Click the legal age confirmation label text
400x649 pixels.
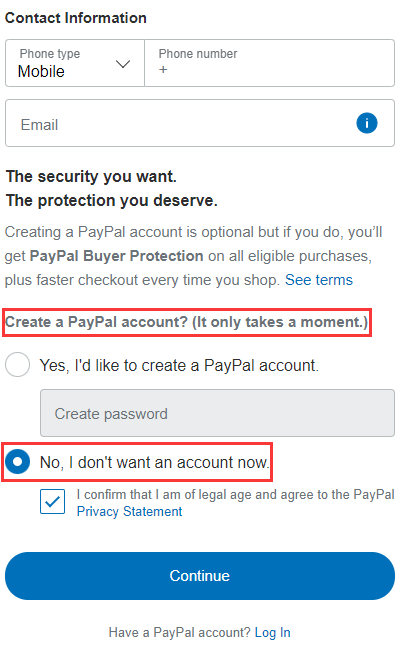236,495
